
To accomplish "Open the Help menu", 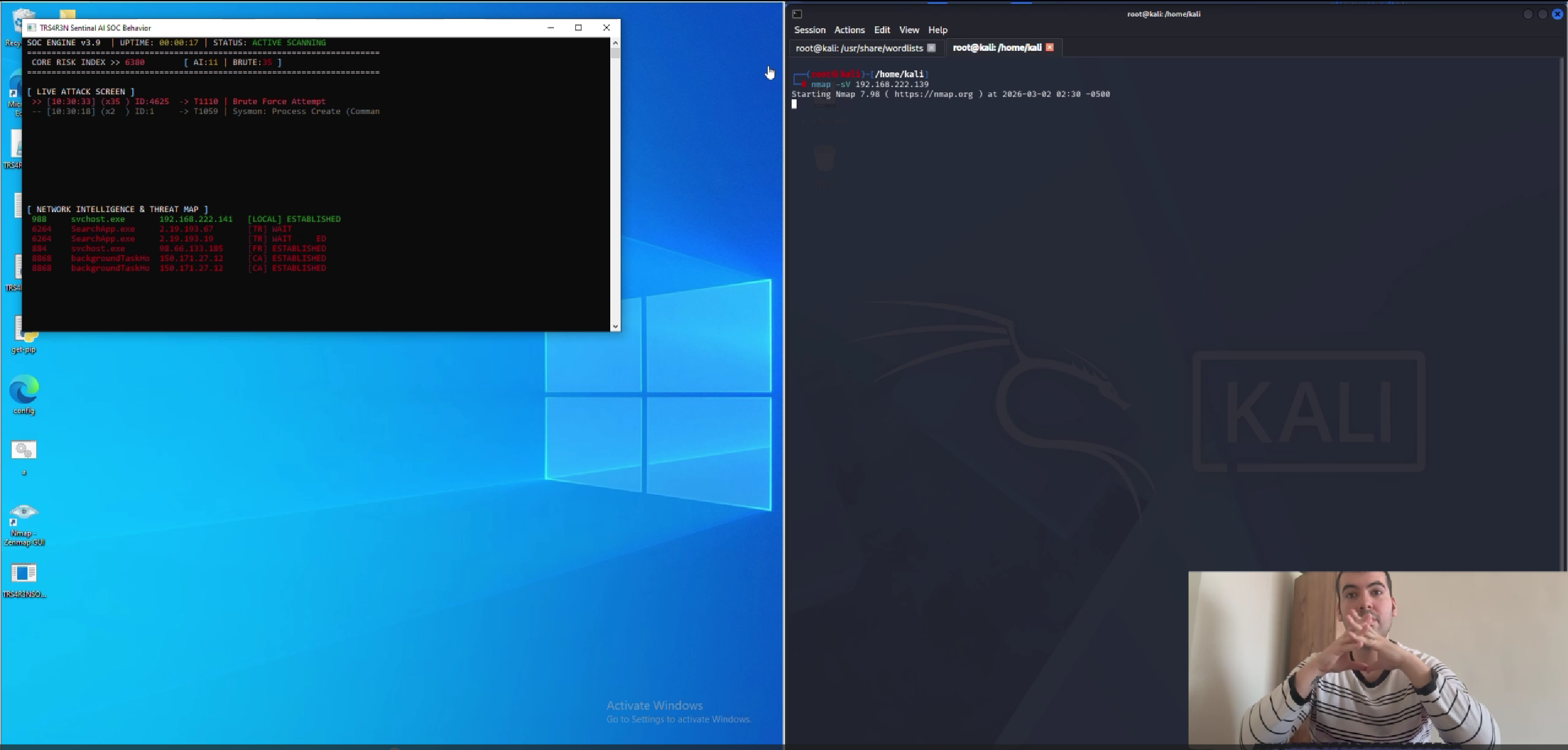I will coord(937,30).
